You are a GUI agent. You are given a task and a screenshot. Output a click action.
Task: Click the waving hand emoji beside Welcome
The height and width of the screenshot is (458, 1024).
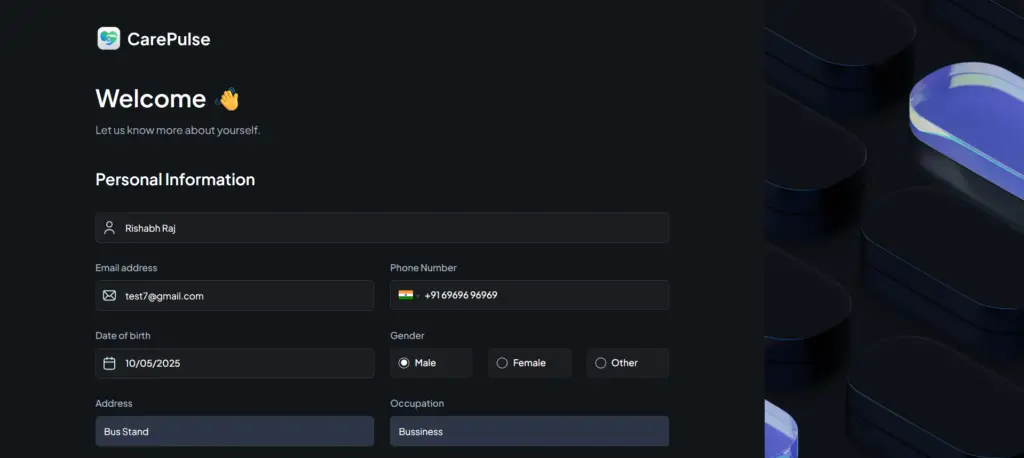[229, 99]
